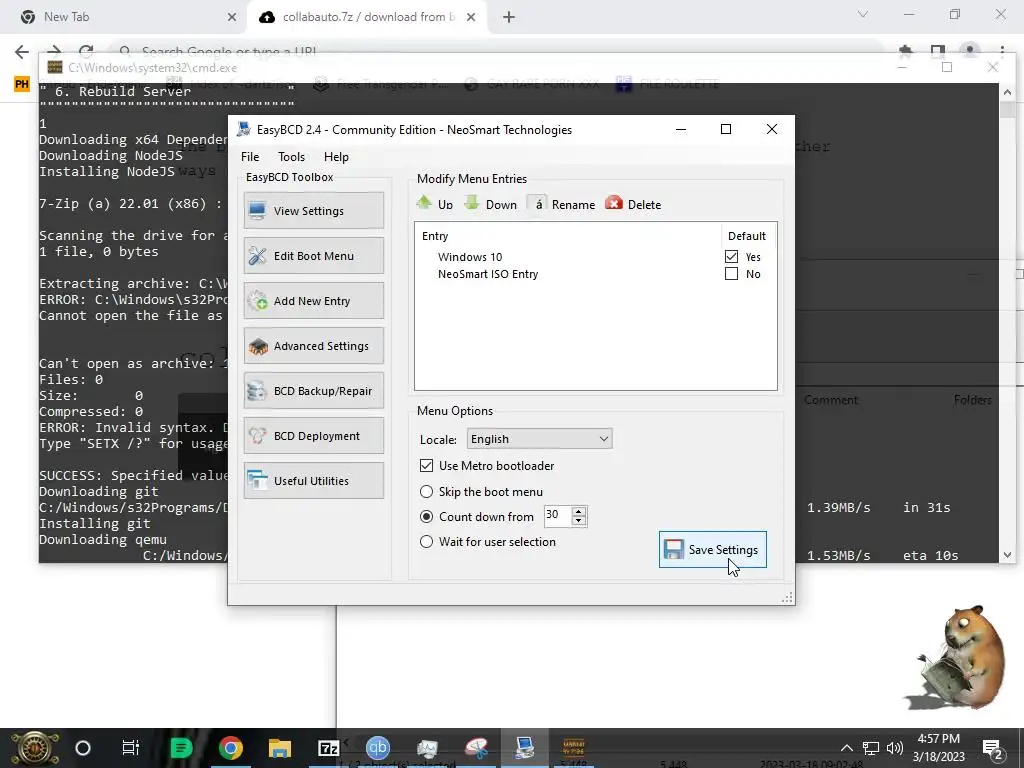Screen dimensions: 1024x768
Task: Open File Explorer from the taskbar
Action: point(280,748)
